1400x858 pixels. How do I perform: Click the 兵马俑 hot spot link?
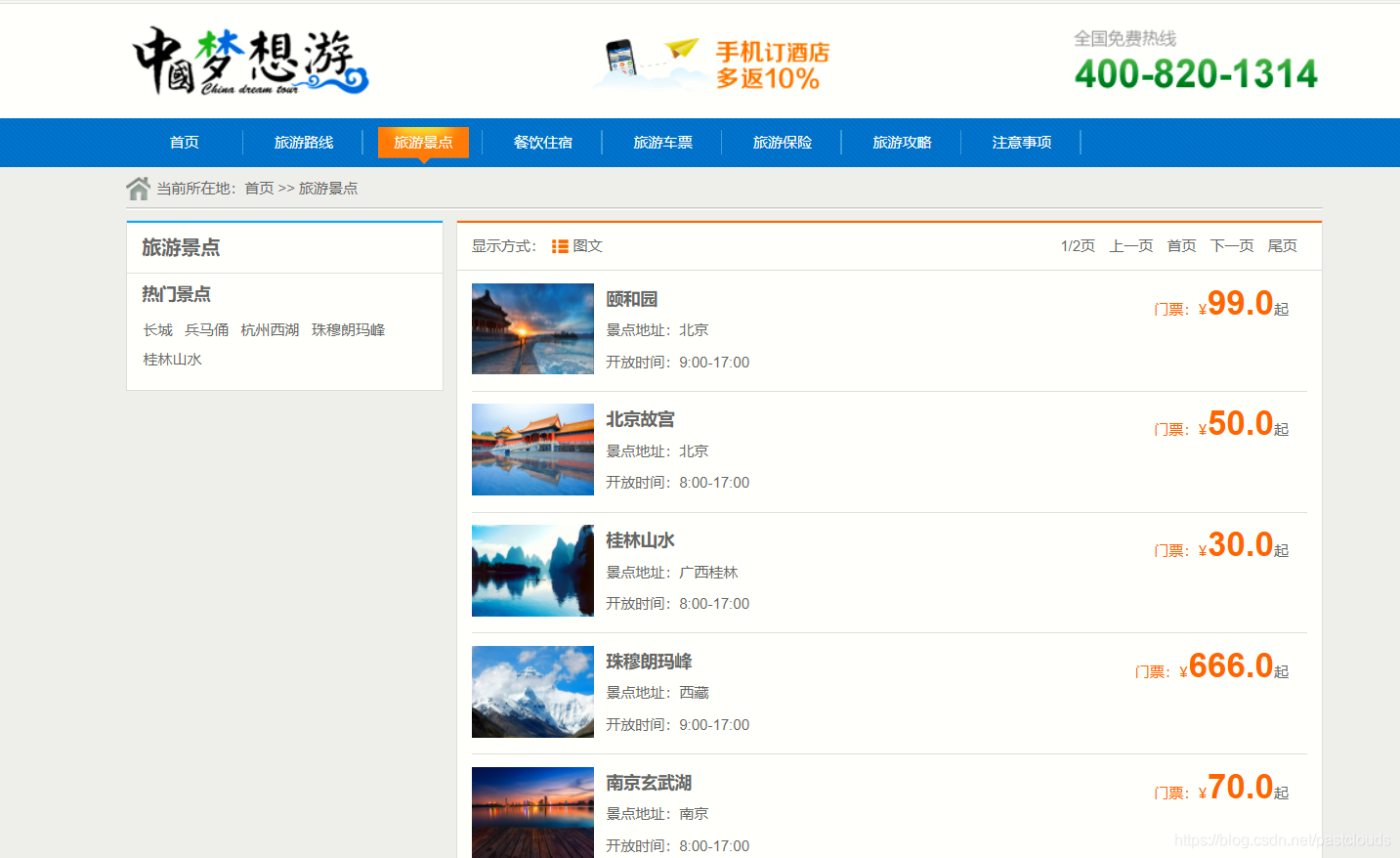click(206, 329)
